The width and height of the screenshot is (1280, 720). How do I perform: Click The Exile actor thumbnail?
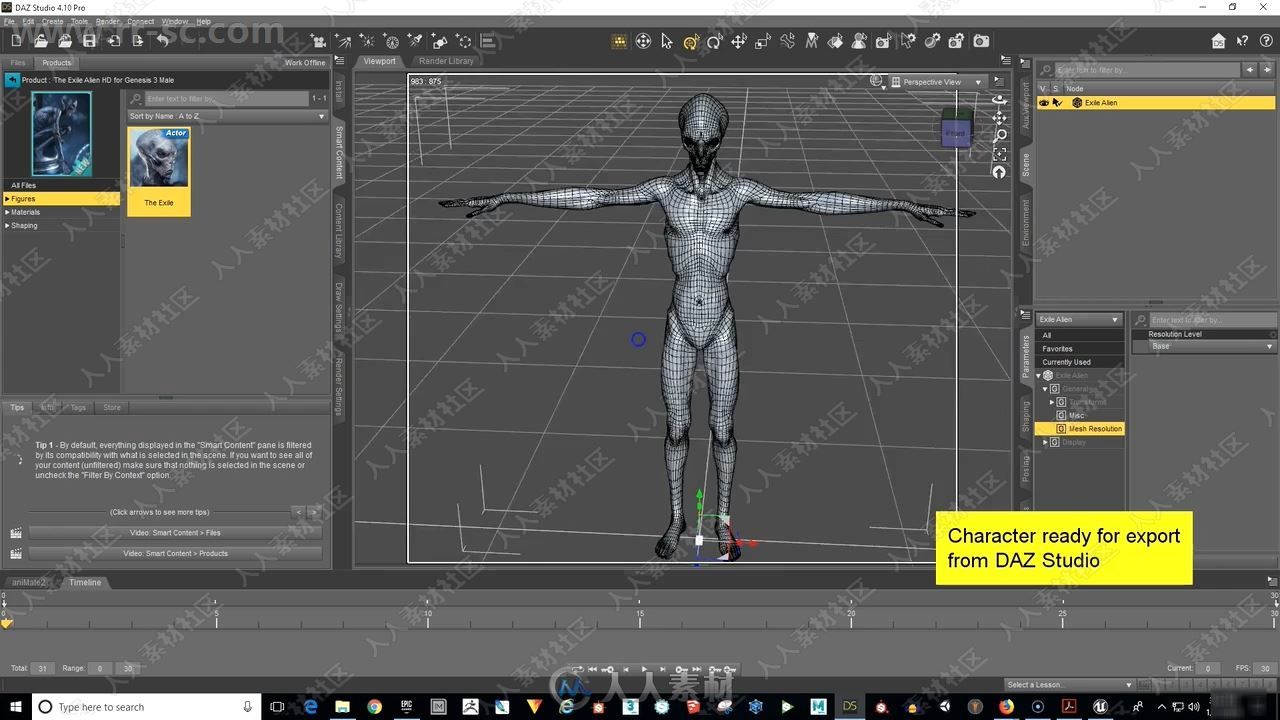(x=159, y=170)
